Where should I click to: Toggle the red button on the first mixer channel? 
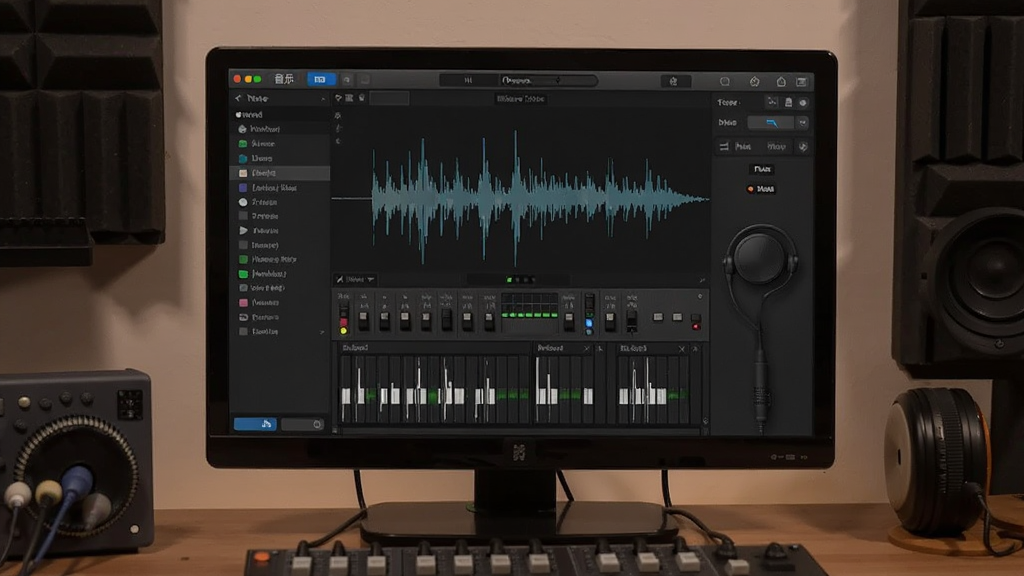(x=344, y=323)
